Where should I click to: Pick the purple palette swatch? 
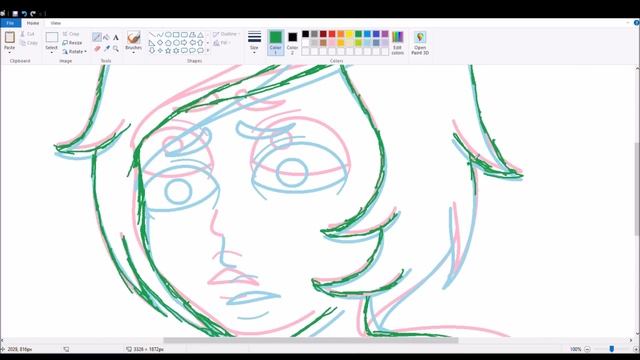[x=385, y=34]
